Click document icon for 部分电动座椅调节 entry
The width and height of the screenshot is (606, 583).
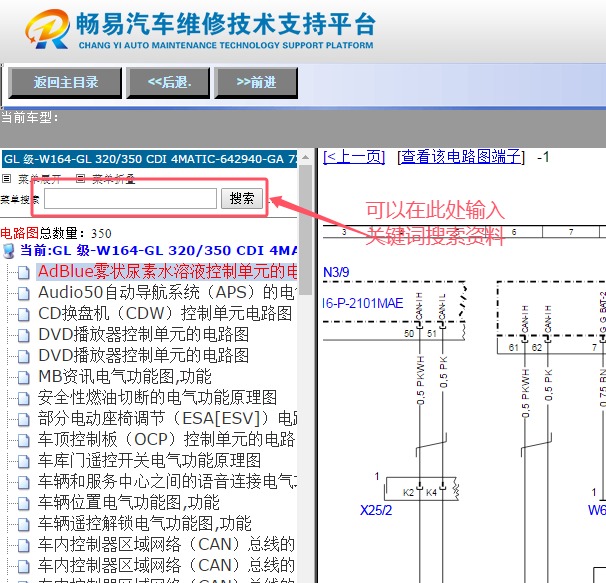(24, 419)
